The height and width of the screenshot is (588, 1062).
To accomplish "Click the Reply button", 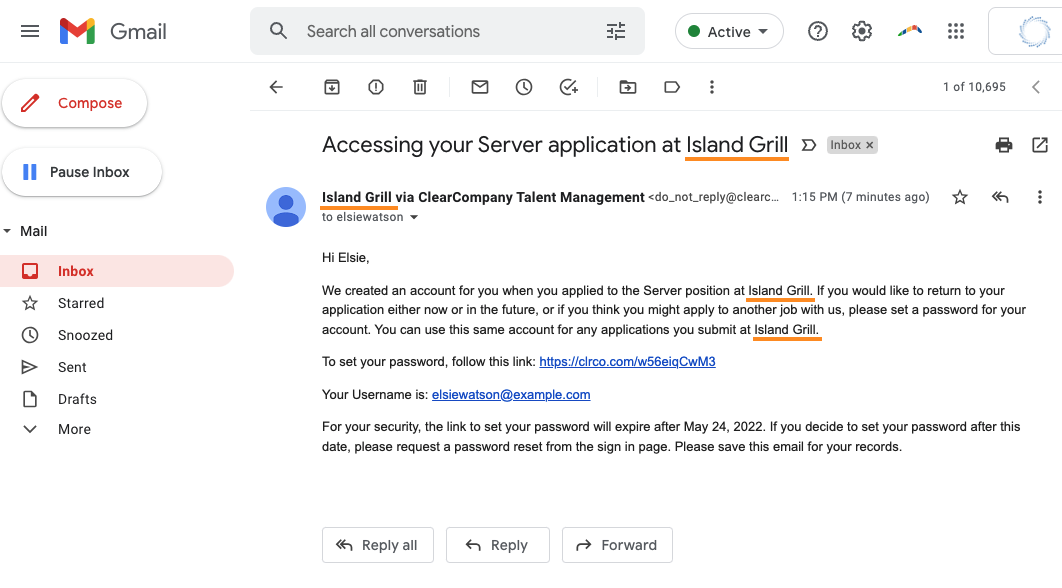I will point(497,545).
